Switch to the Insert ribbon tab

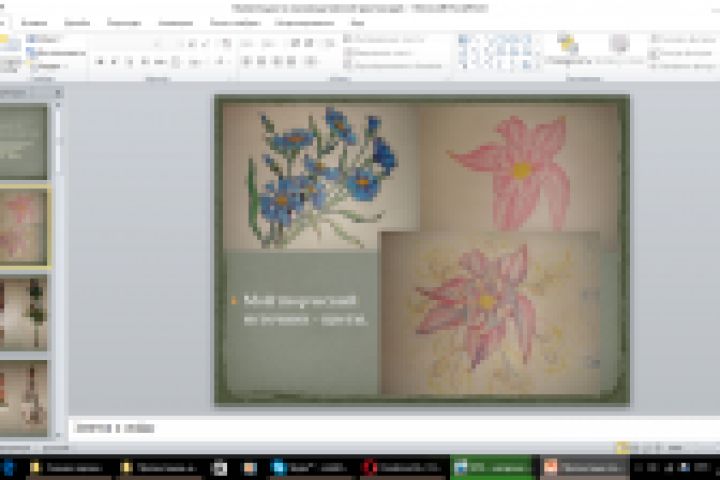click(x=34, y=23)
